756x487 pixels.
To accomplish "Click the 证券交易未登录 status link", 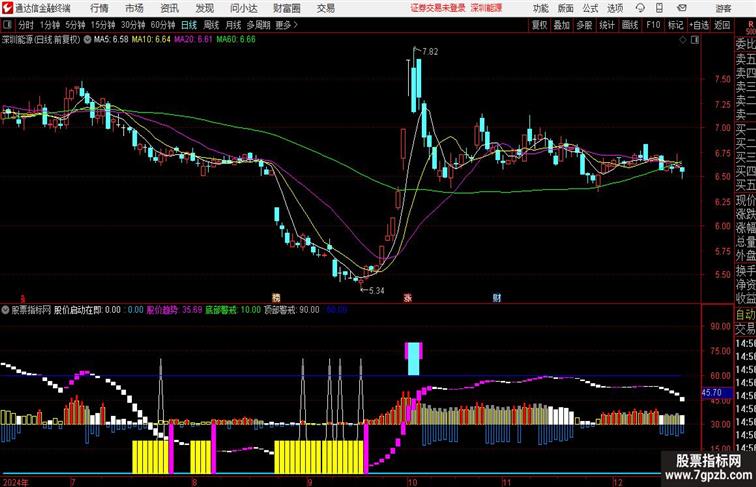I will pos(438,8).
